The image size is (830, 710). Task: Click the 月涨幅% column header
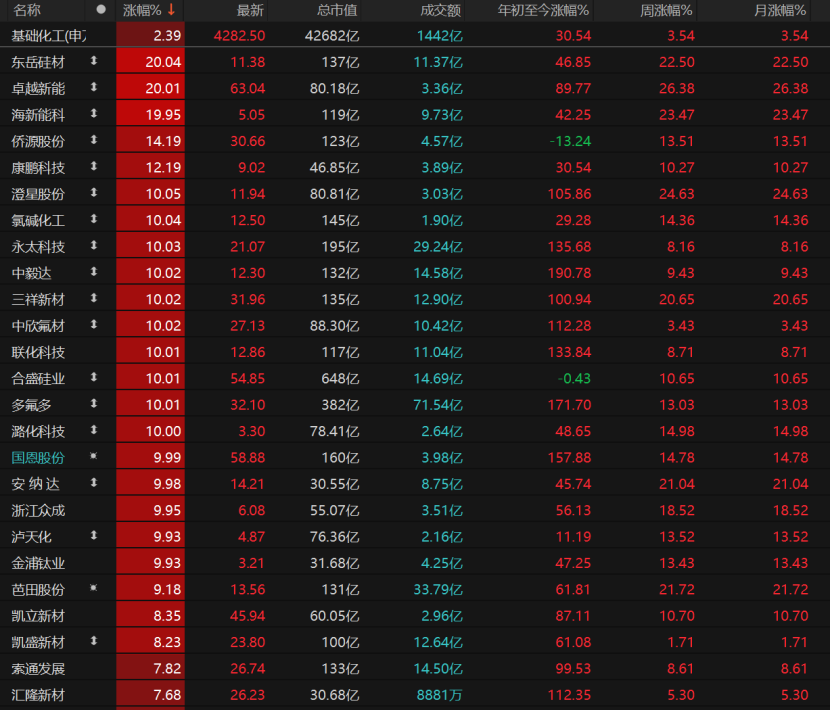780,10
